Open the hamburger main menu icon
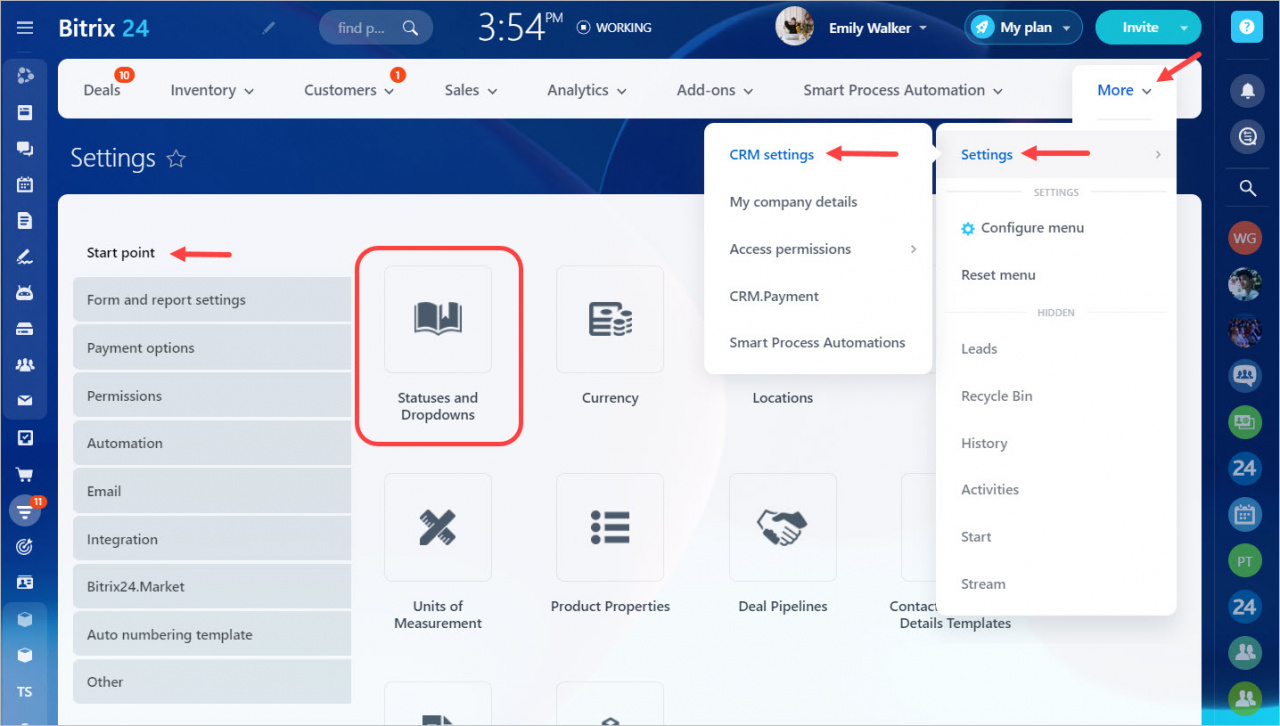1280x726 pixels. (25, 28)
